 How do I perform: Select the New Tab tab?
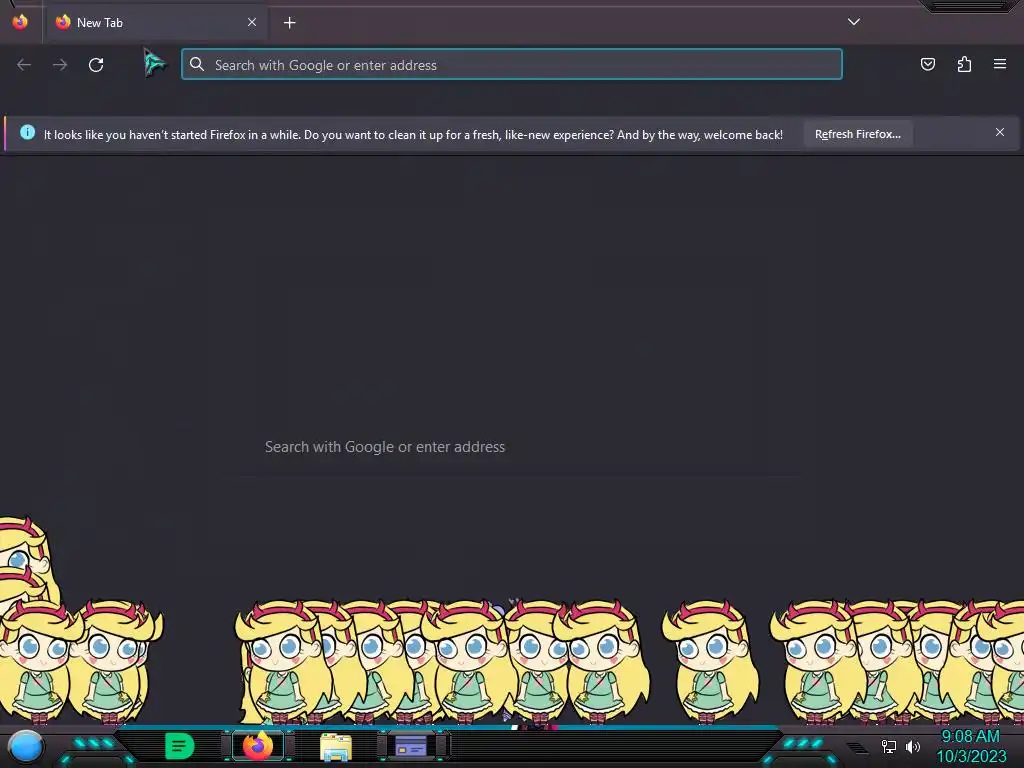155,23
